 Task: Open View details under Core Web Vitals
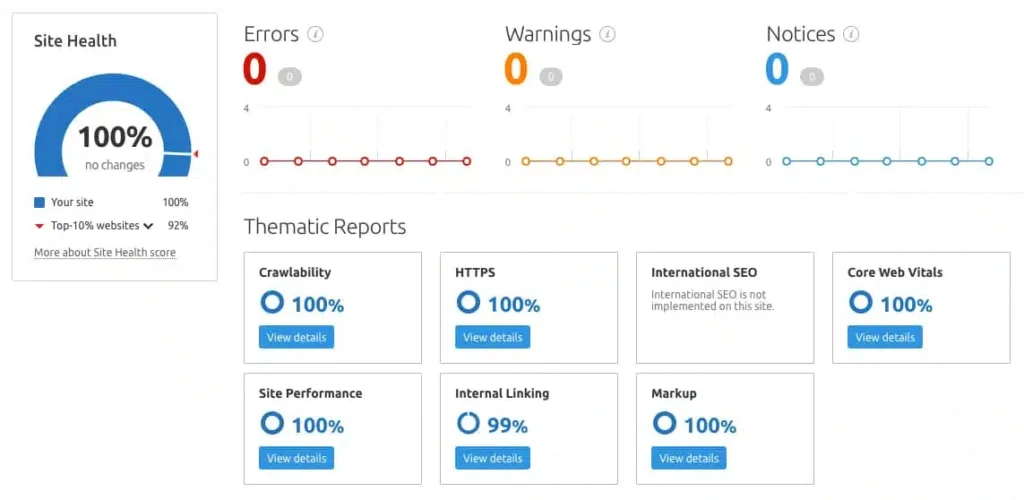click(884, 337)
